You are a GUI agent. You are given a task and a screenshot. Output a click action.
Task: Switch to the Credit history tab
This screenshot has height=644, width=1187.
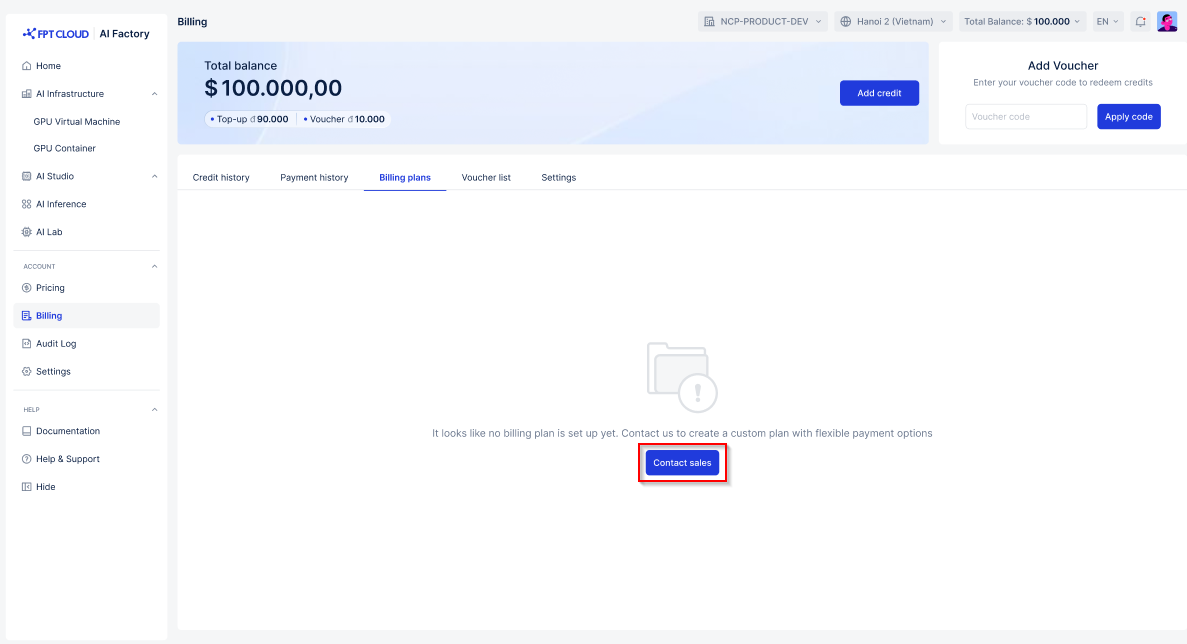221,178
